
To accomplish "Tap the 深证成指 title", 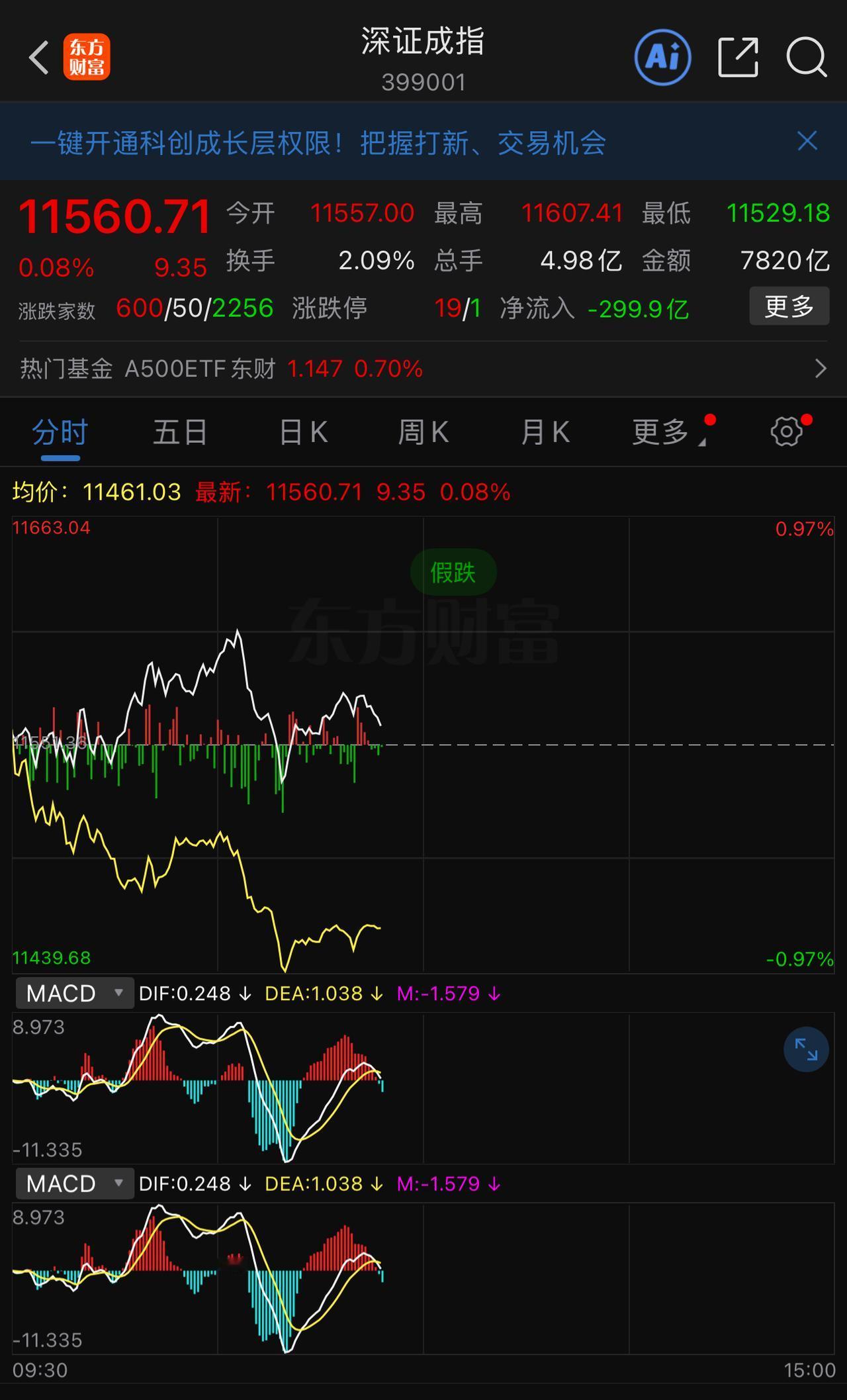I will (x=423, y=41).
